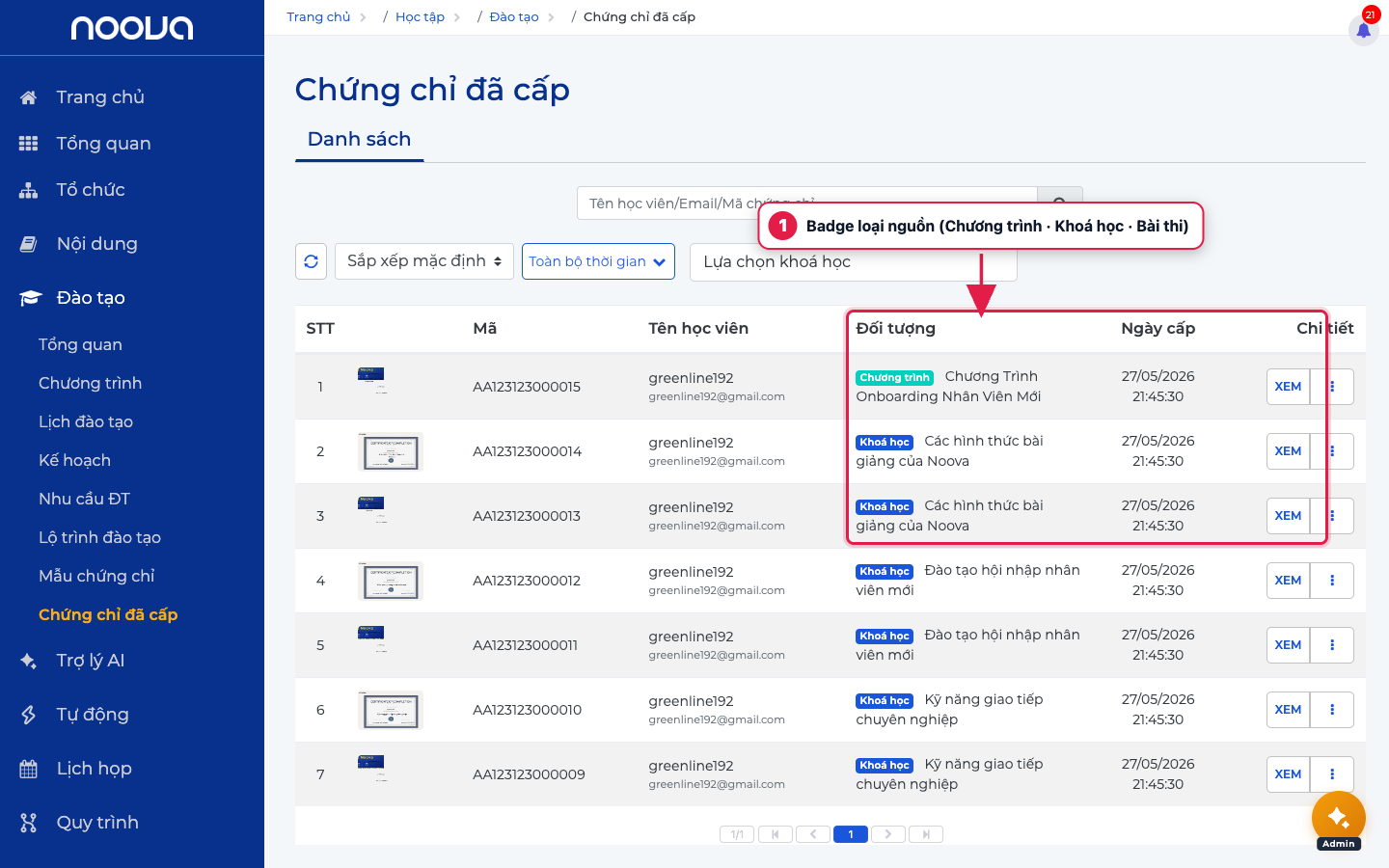Screen dimensions: 1389x868
Task: Click Mã column header
Action: pos(485,329)
